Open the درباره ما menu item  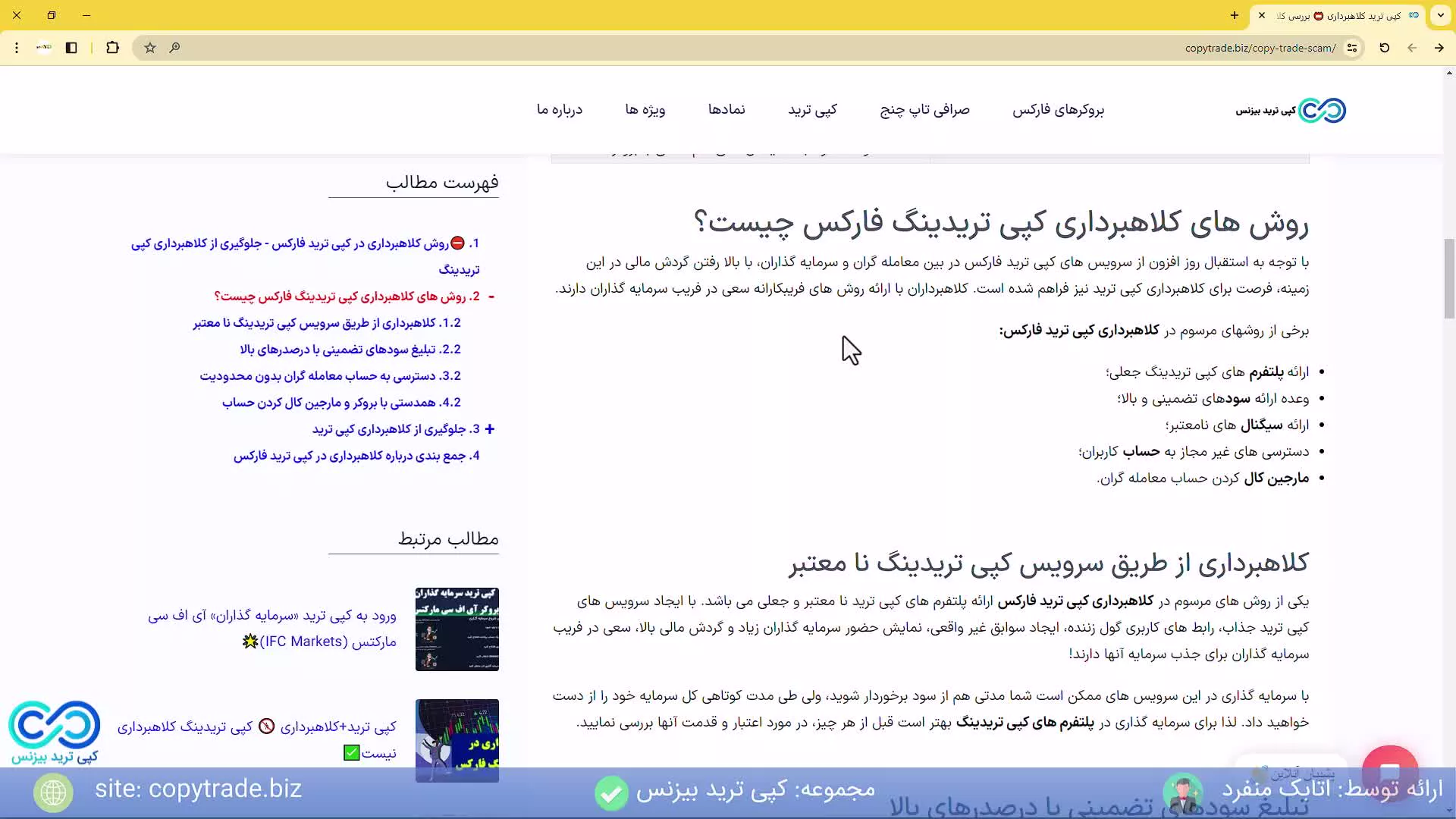tap(560, 110)
